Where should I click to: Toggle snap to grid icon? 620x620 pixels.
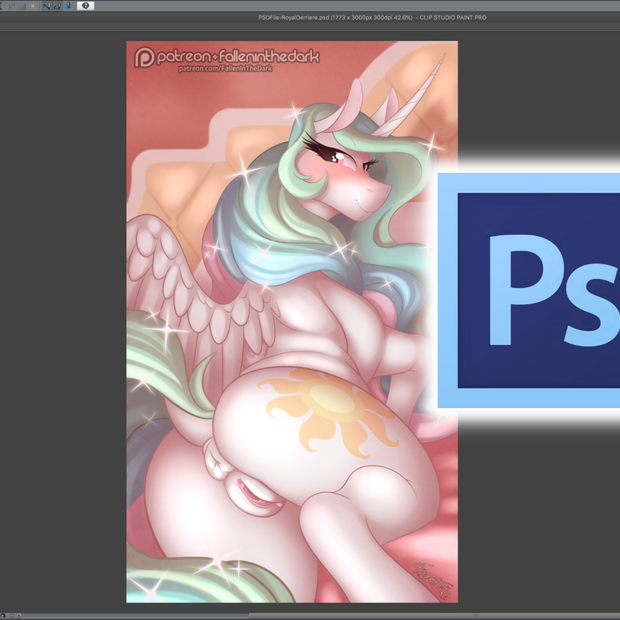(x=68, y=6)
